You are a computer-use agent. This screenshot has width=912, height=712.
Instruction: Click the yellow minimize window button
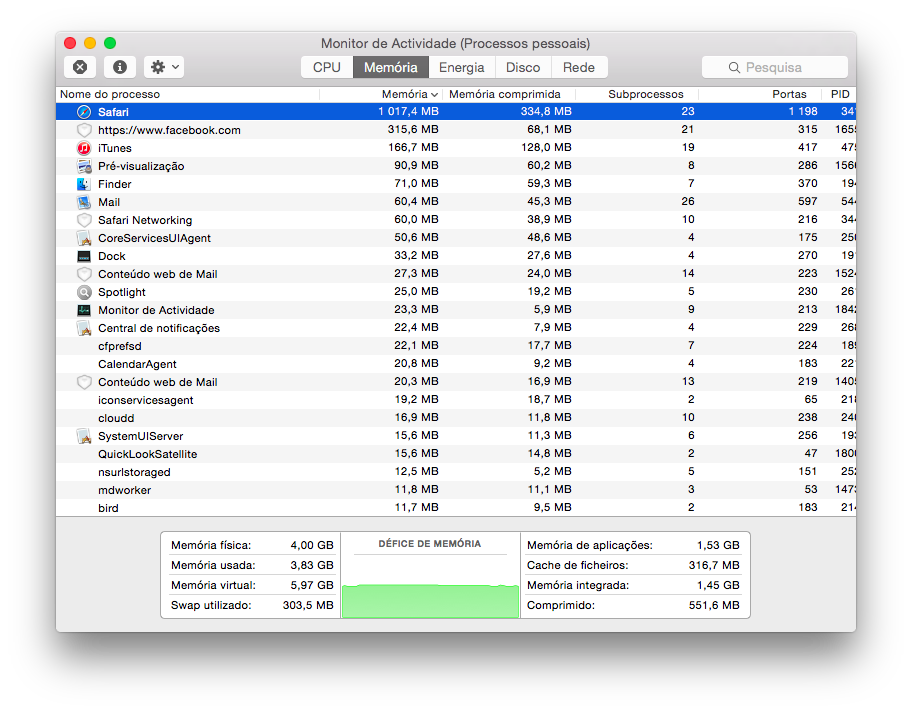(90, 43)
